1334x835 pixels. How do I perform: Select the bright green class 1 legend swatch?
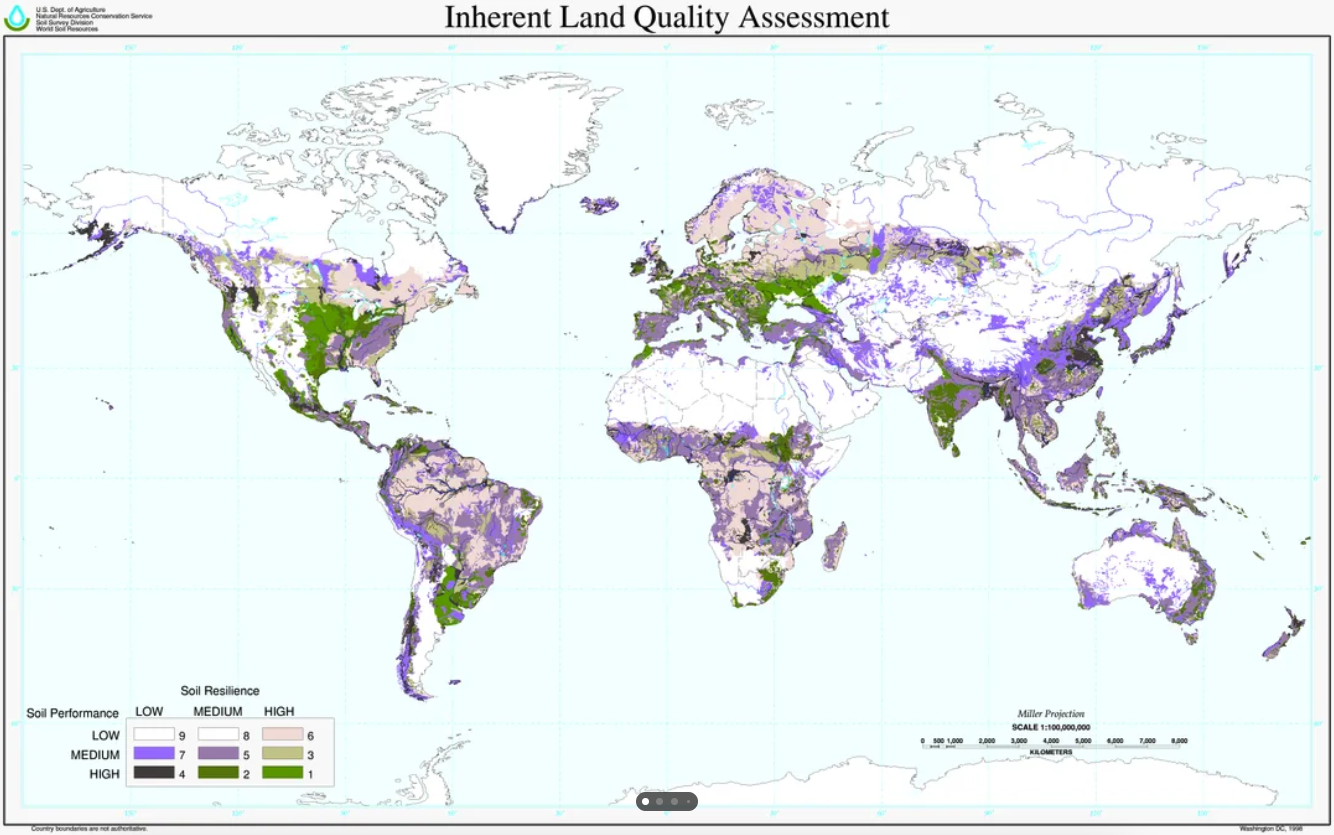[x=283, y=774]
